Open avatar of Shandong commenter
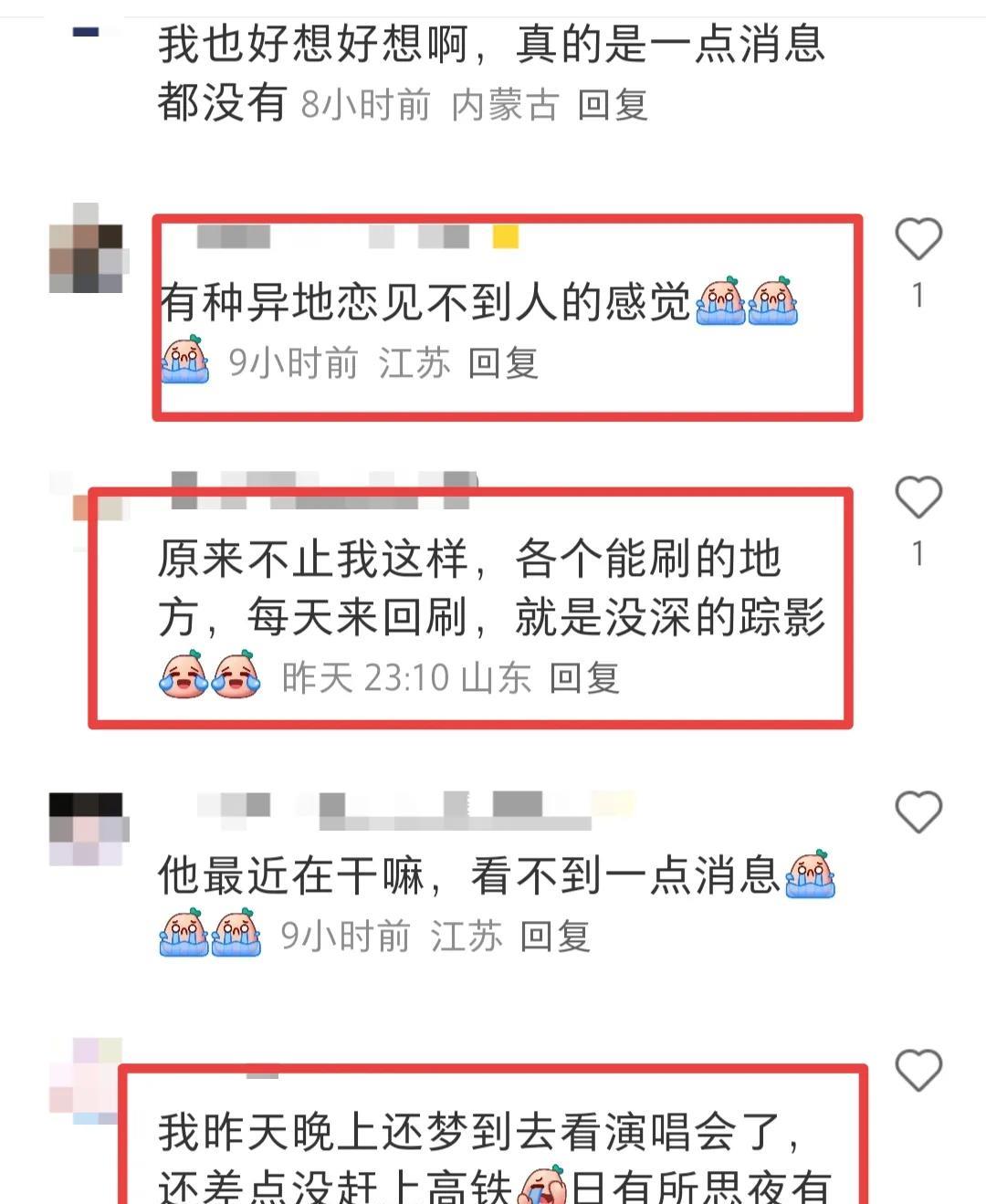Viewport: 986px width, 1204px height. (87, 497)
